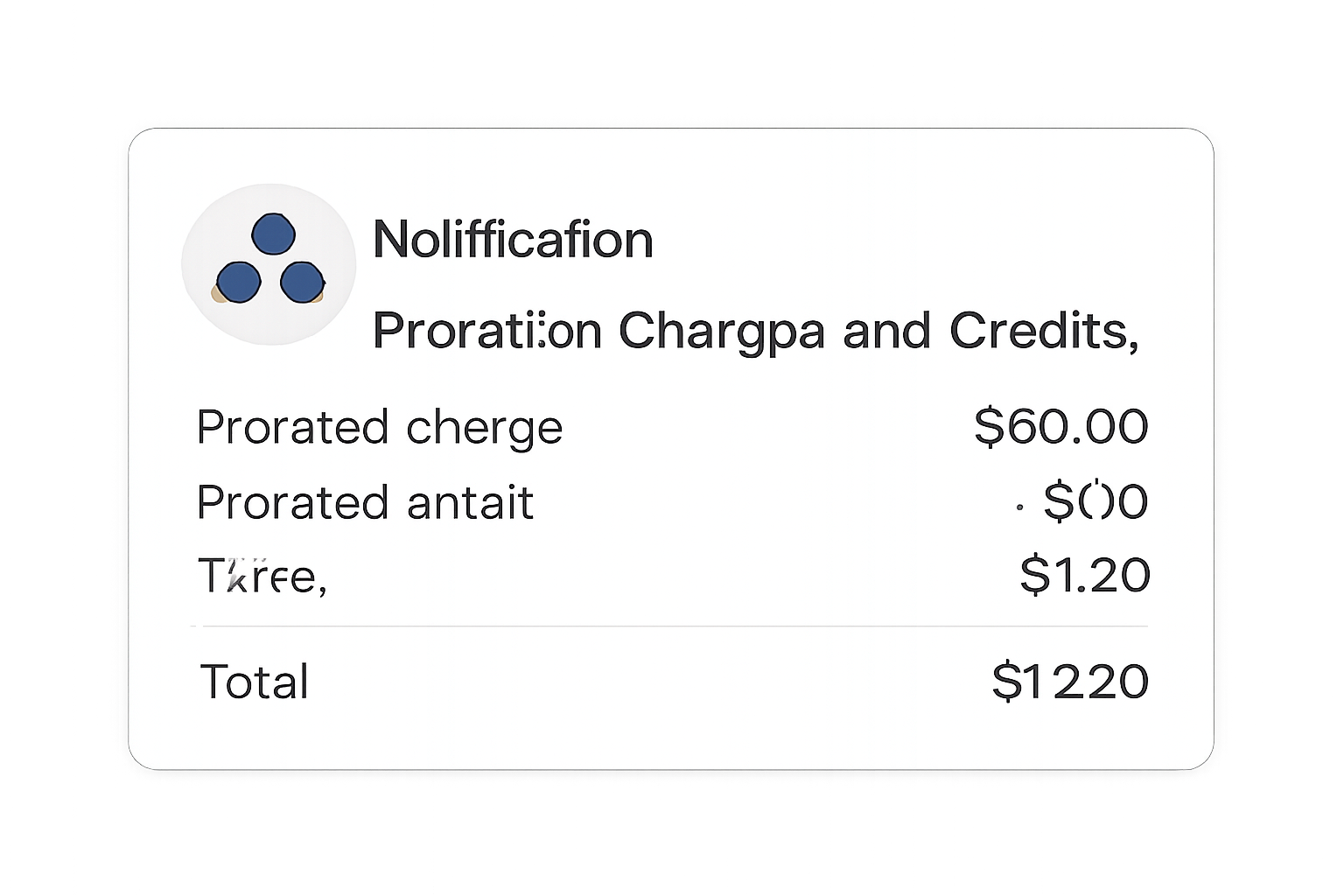Click the top blue dot in icon
The image size is (1344, 896).
(x=273, y=235)
